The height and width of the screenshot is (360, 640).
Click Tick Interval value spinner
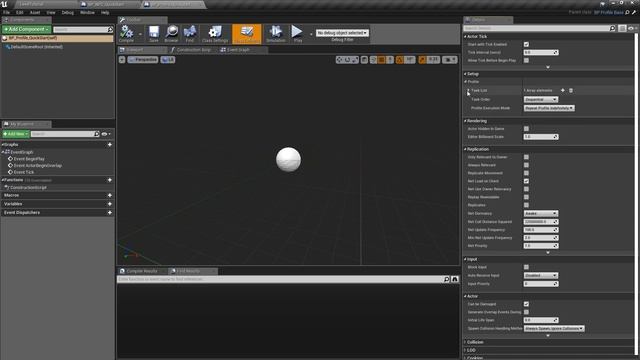pyautogui.click(x=541, y=52)
